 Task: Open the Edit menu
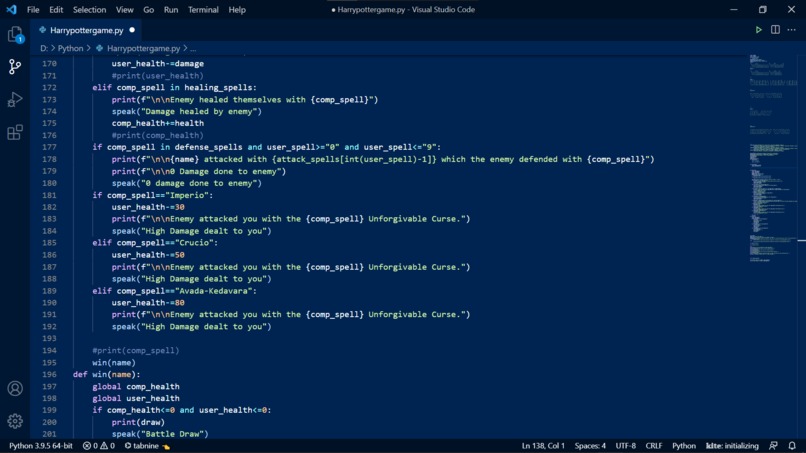click(56, 10)
